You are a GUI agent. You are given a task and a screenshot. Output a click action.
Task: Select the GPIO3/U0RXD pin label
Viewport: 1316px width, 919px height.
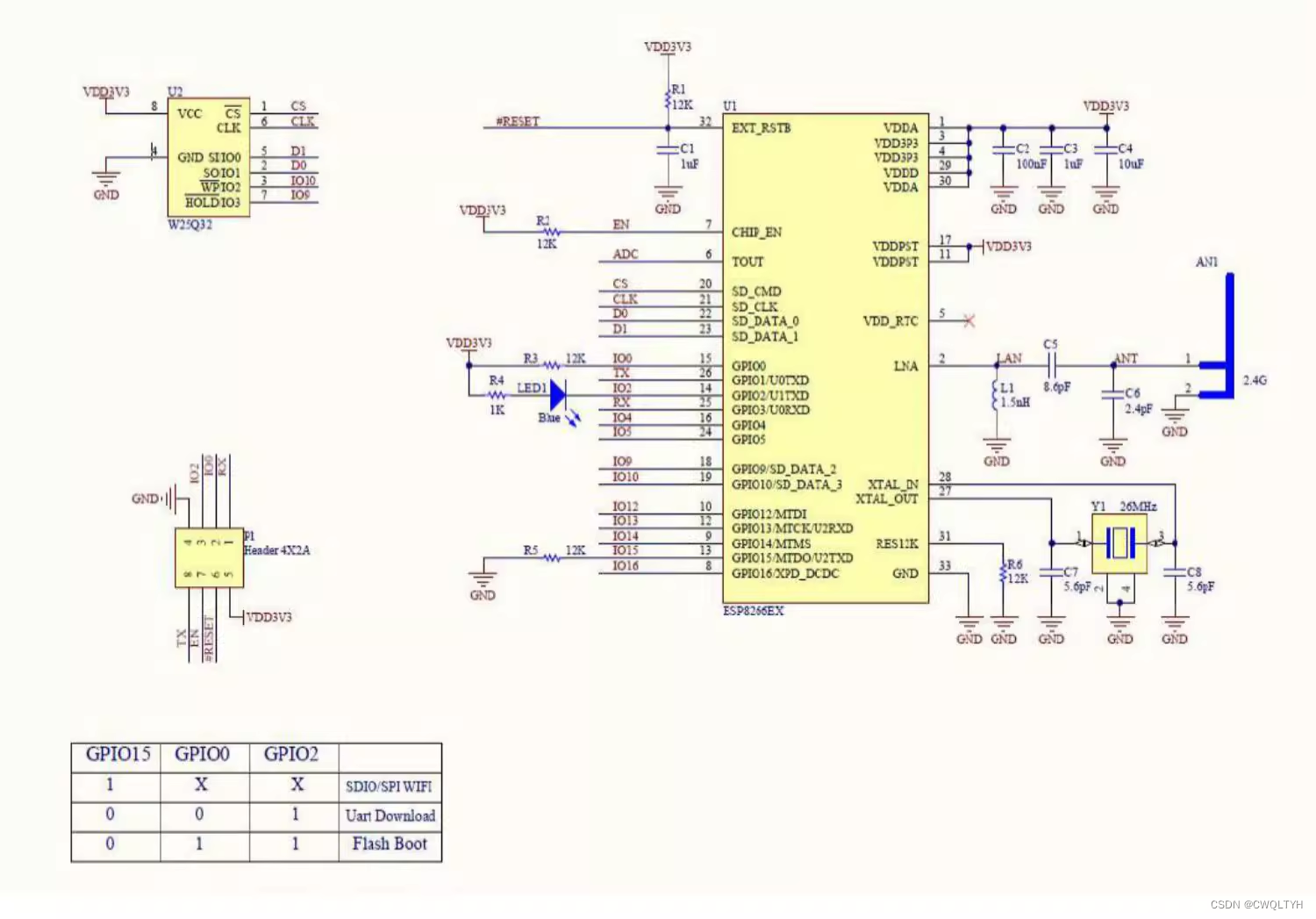[x=770, y=410]
